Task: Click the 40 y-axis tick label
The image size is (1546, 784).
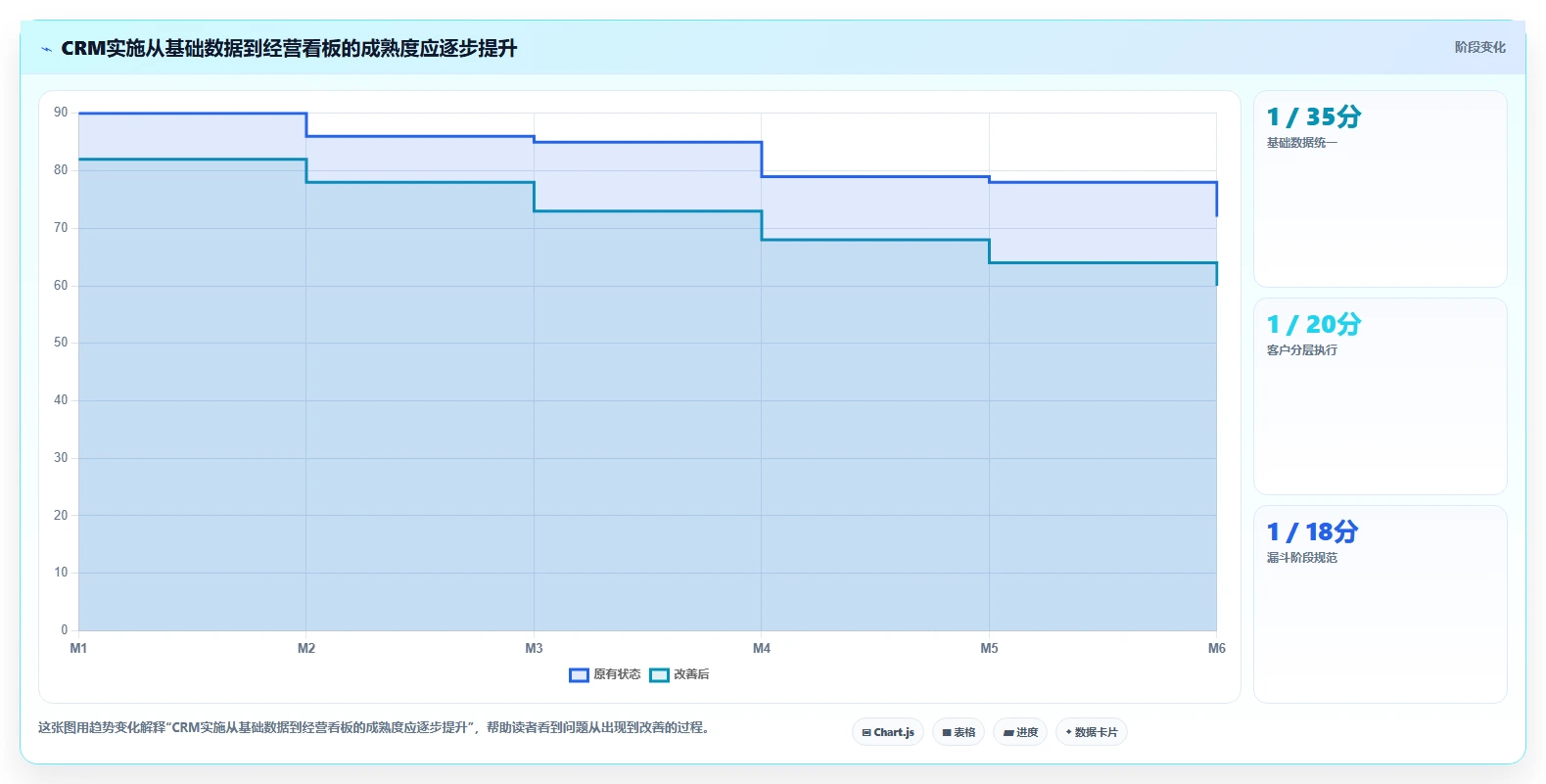Action: [x=61, y=400]
